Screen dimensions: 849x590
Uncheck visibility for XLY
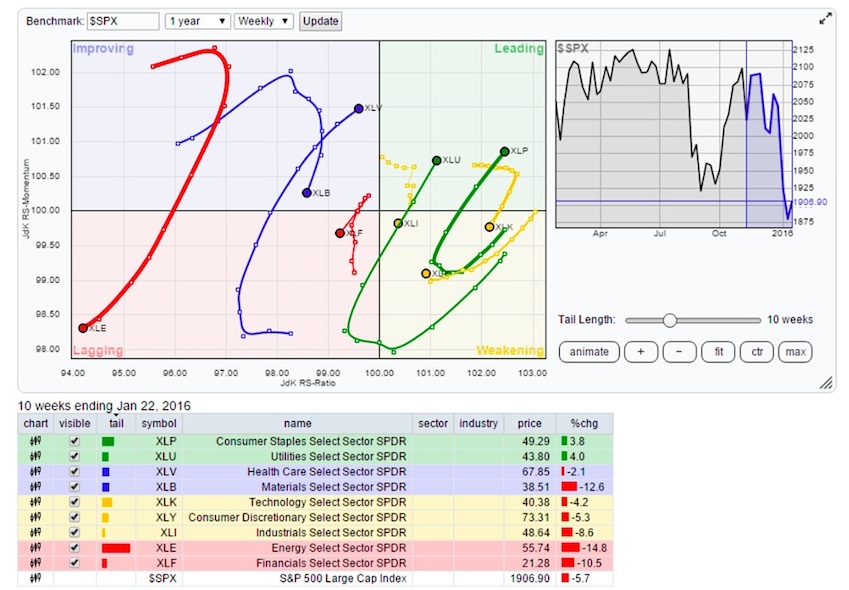pos(75,517)
